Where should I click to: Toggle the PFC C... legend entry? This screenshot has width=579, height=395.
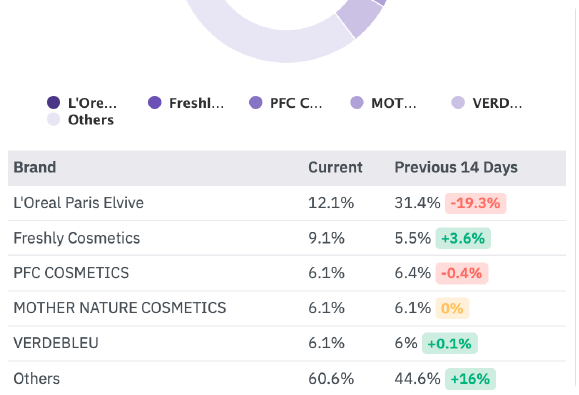tap(285, 103)
